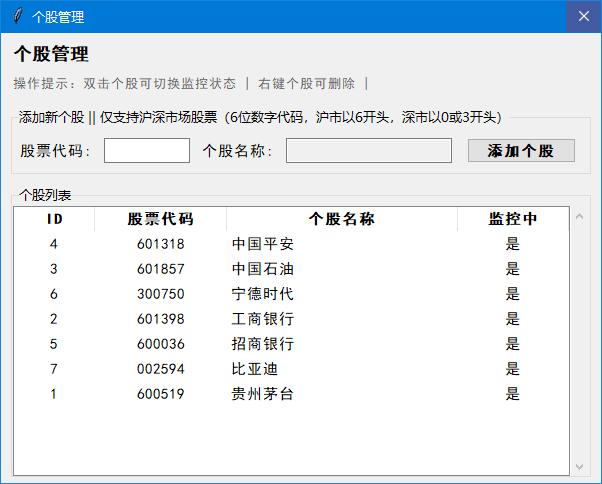Screen dimensions: 602x484
Task: Select the 中国石油 stock row
Action: pos(263,269)
